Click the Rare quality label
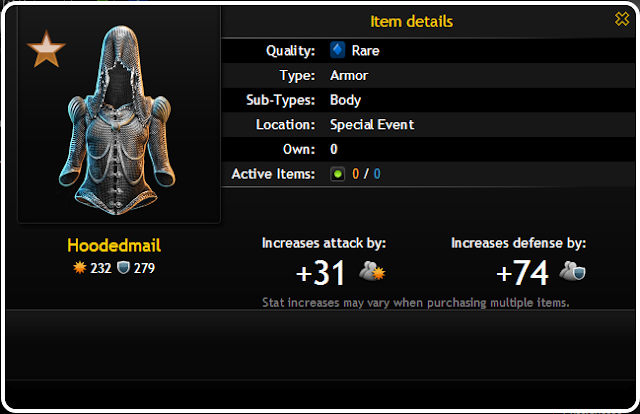Screen dimensions: 640x414 tap(365, 51)
